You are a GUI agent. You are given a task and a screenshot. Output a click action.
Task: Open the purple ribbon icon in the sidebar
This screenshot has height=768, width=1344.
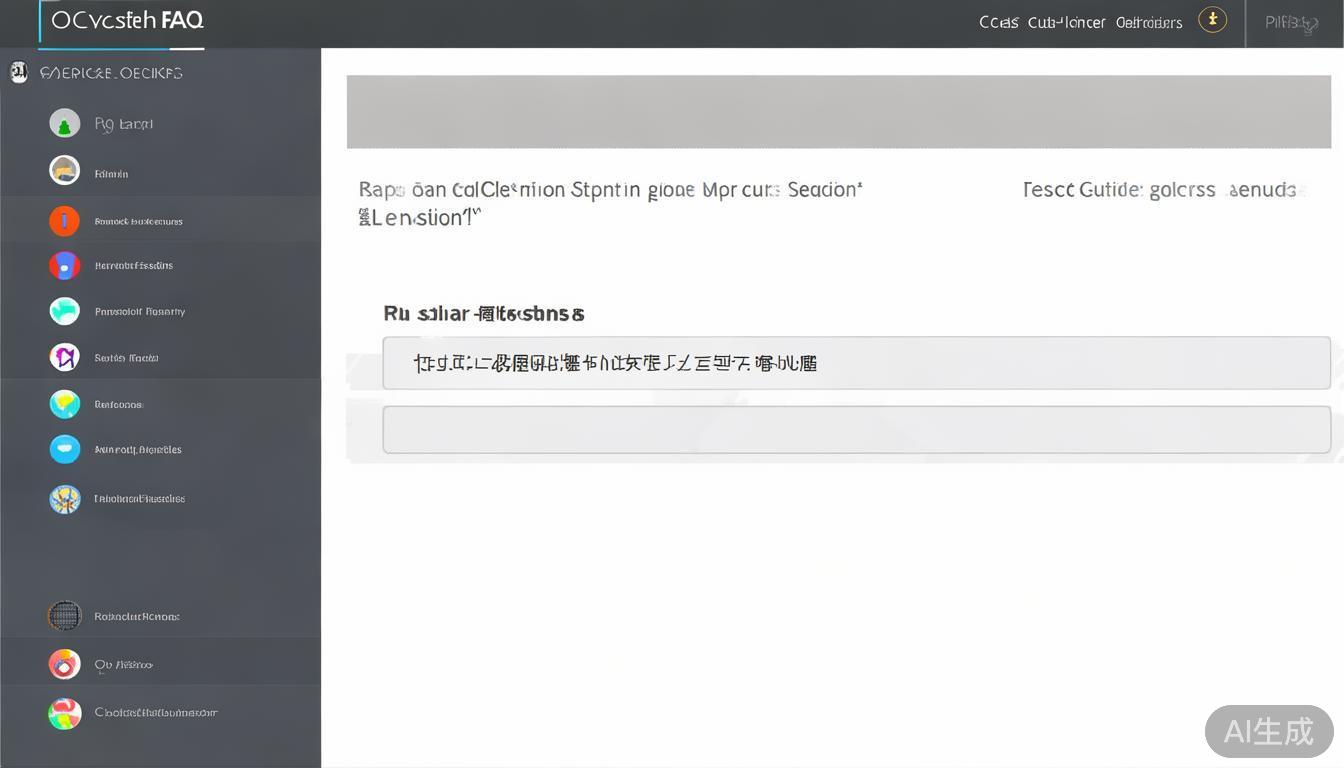(64, 357)
